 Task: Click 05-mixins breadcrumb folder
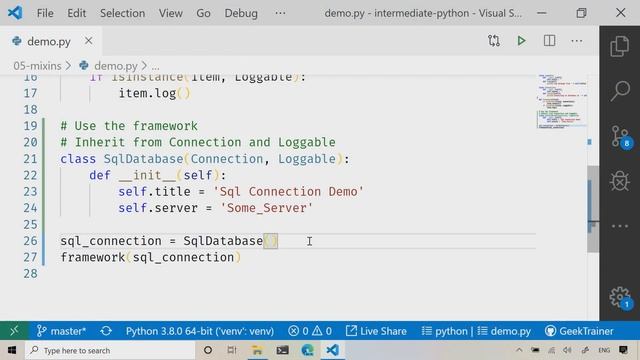(37, 66)
